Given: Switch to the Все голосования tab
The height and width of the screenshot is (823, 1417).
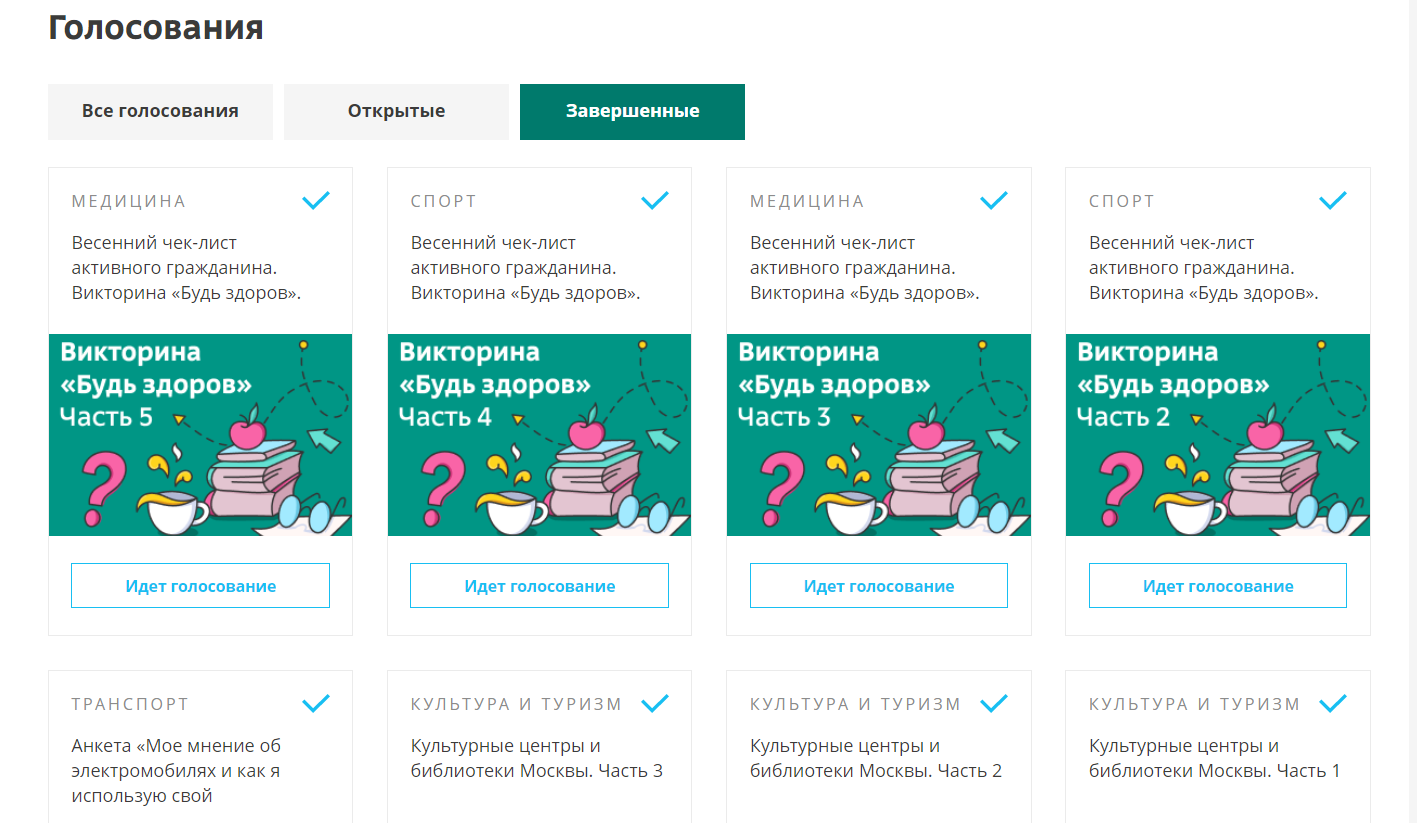Looking at the screenshot, I should click(x=160, y=111).
